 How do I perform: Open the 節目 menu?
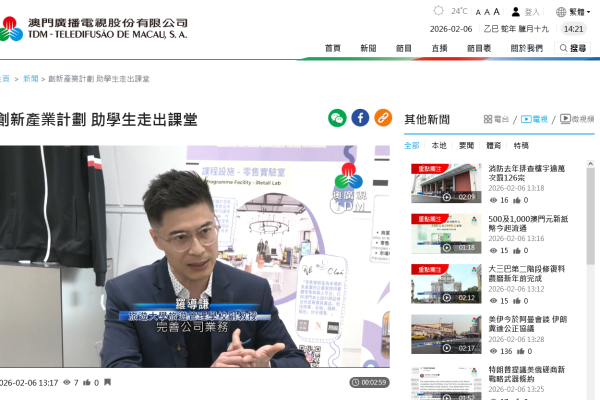404,48
